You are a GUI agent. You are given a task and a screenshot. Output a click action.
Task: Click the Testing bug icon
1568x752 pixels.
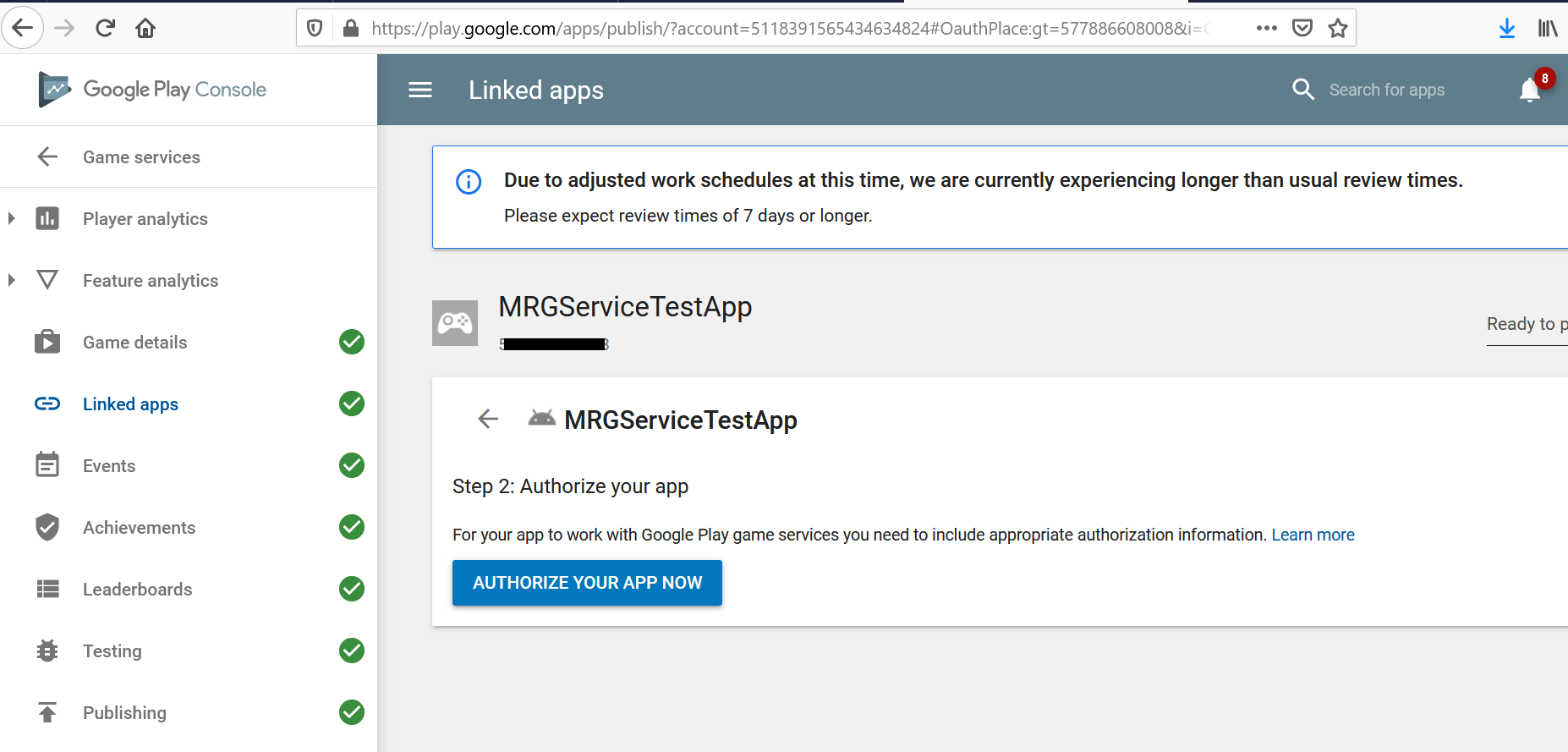coord(47,650)
